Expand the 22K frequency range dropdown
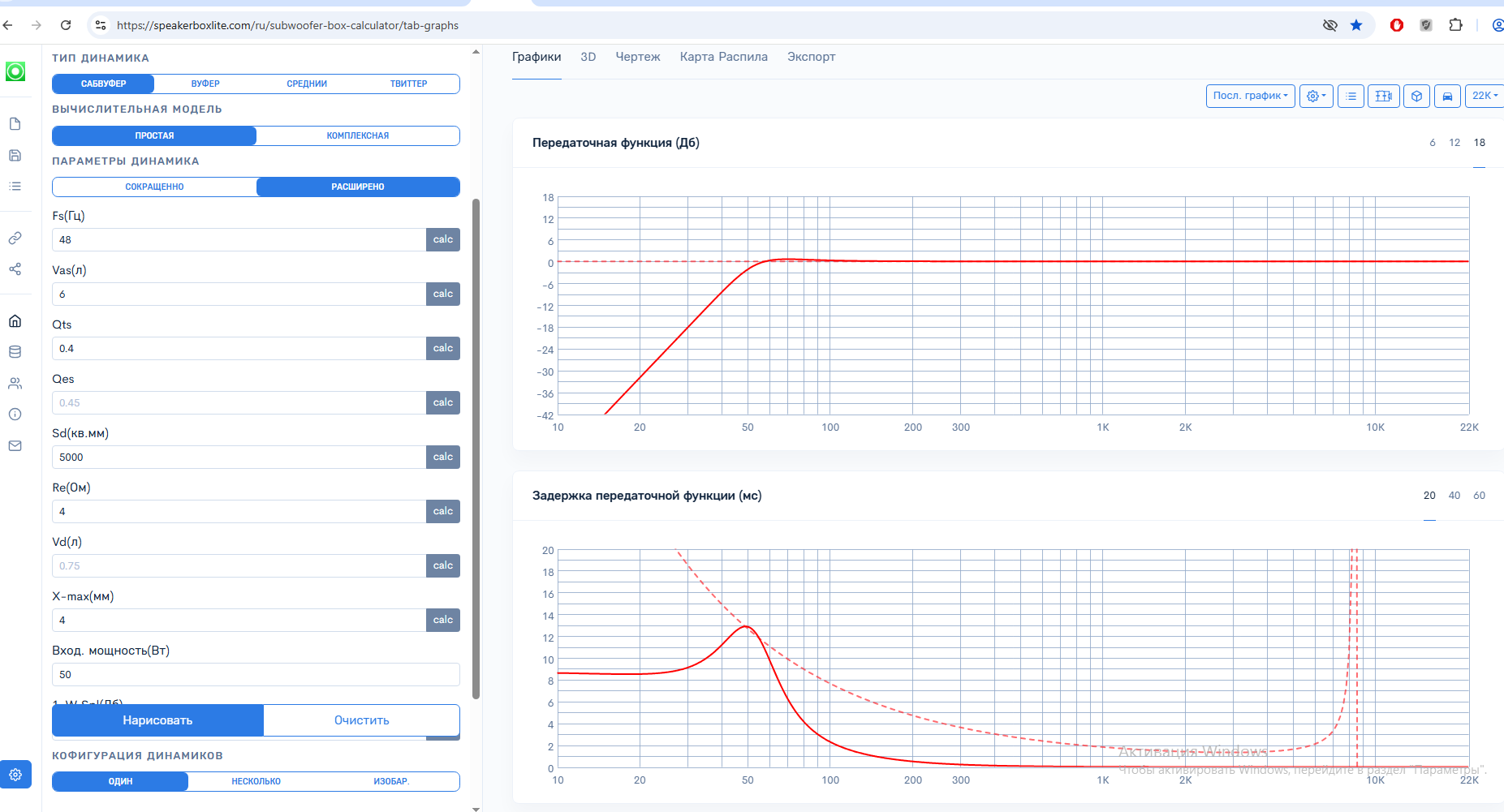 click(x=1485, y=96)
